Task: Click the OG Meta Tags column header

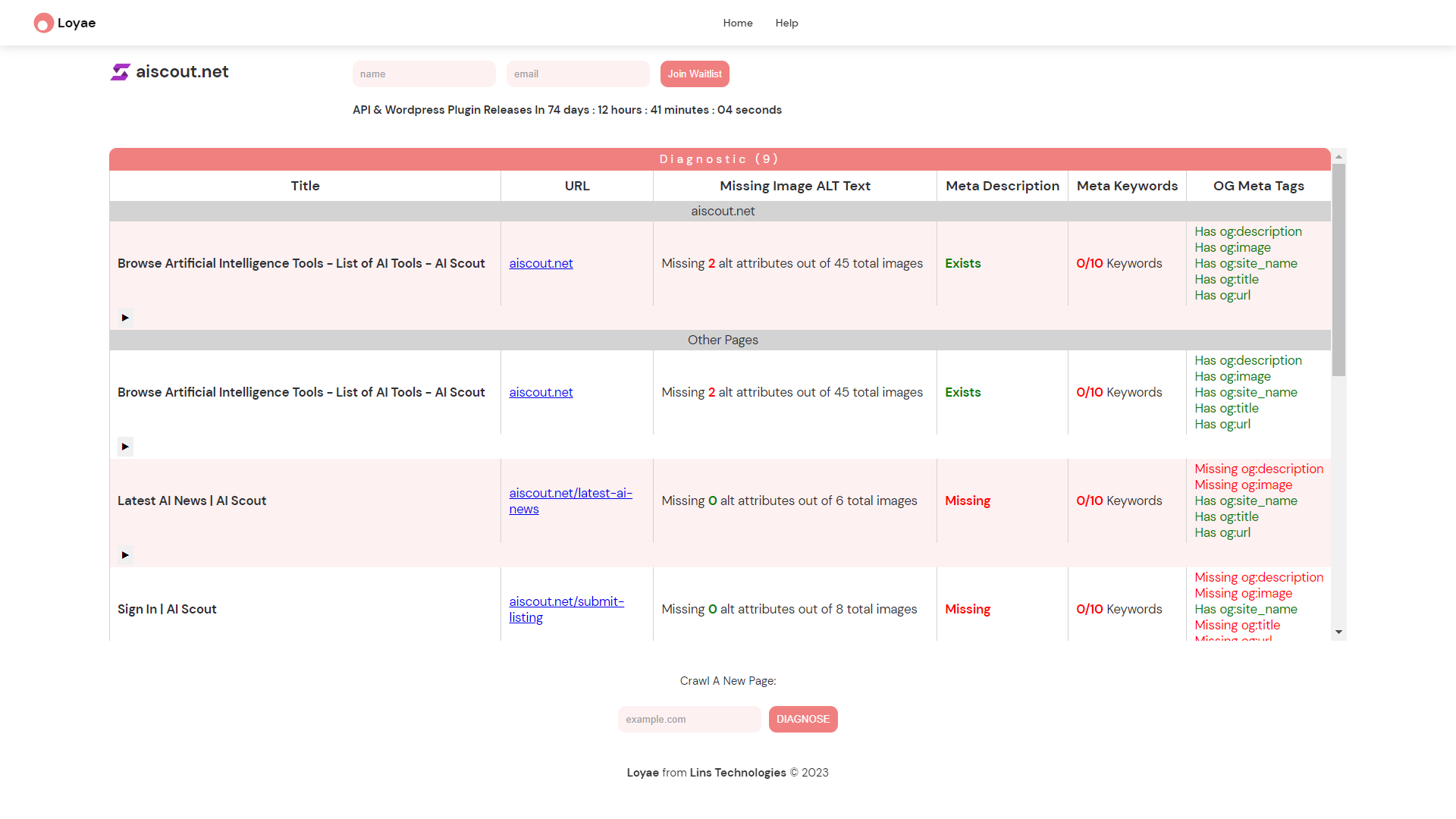Action: [1258, 186]
